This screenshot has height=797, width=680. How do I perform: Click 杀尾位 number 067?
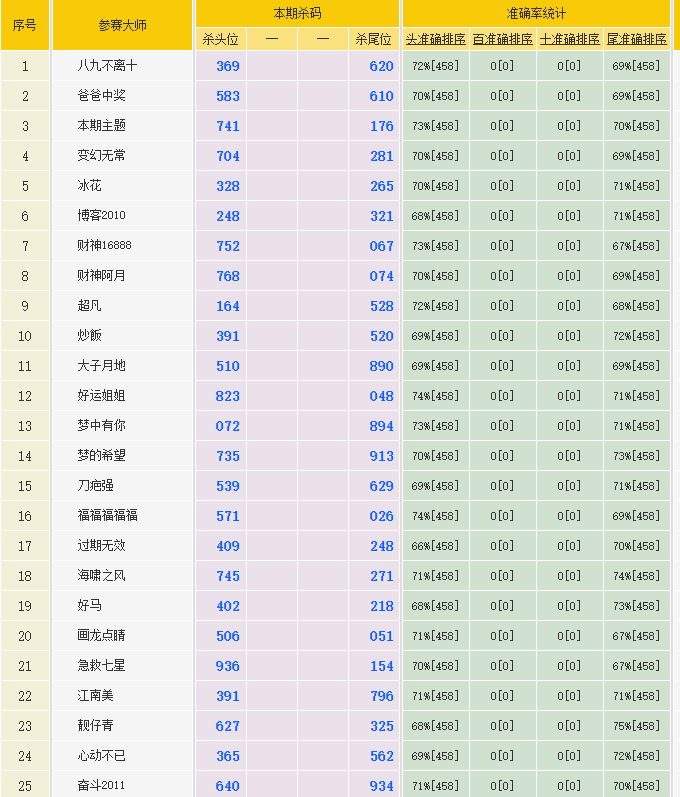pyautogui.click(x=381, y=246)
